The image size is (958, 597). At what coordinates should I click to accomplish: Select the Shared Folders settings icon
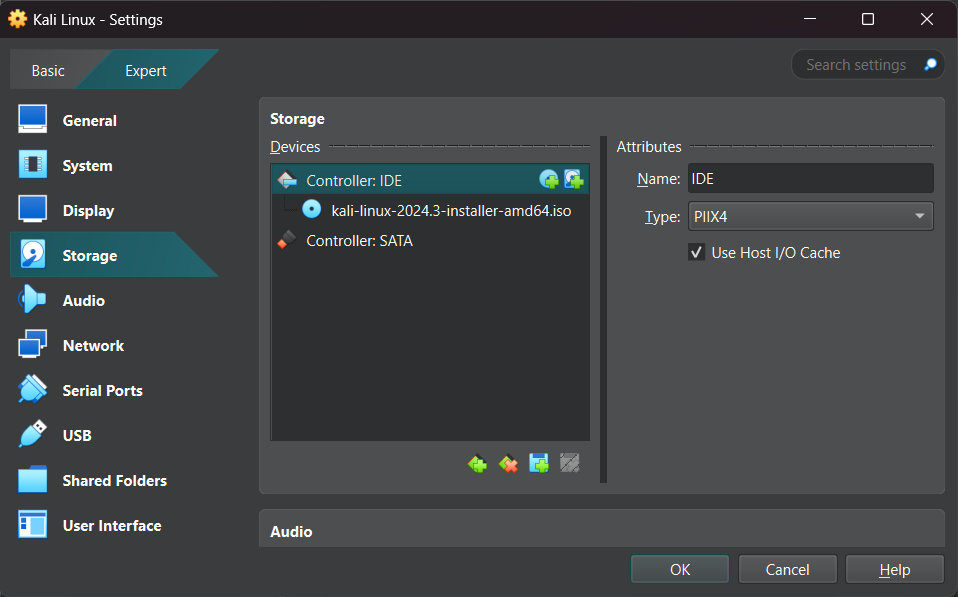[32, 480]
